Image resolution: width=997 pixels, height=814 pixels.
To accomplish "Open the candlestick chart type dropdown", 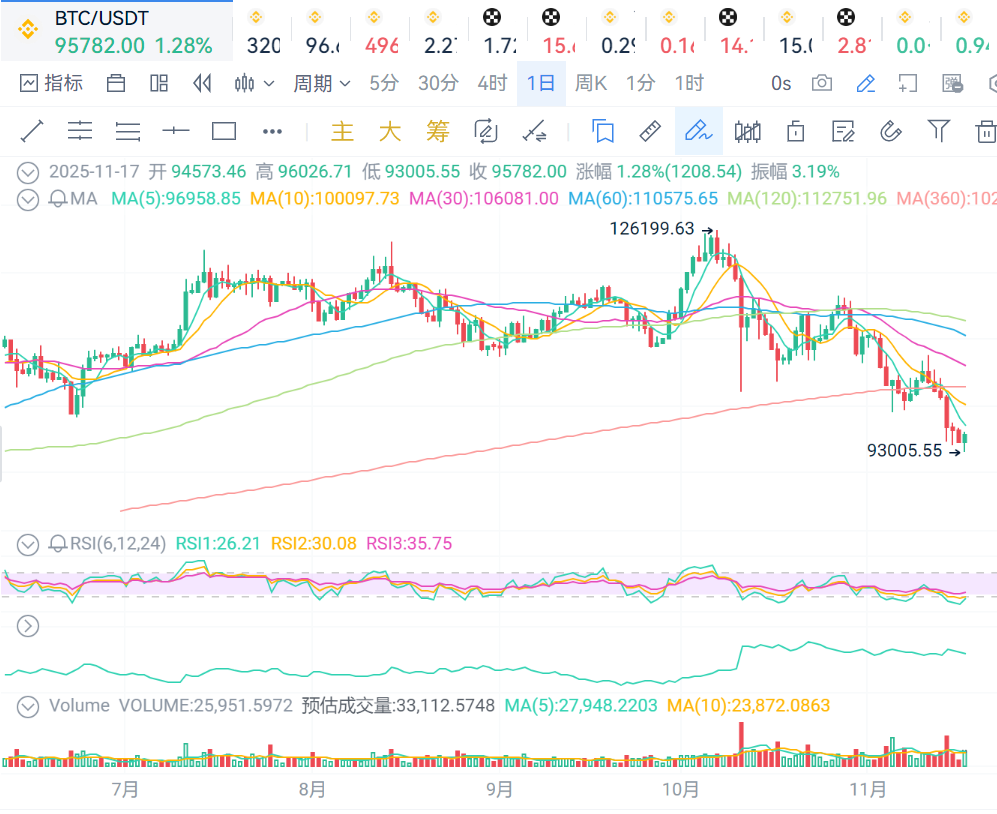I will pos(254,83).
